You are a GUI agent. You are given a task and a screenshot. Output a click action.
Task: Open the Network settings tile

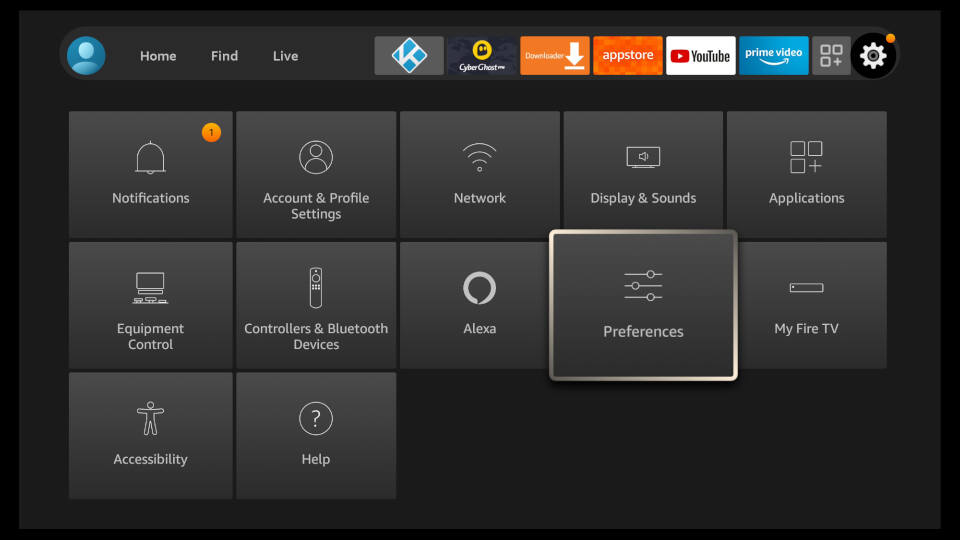479,174
